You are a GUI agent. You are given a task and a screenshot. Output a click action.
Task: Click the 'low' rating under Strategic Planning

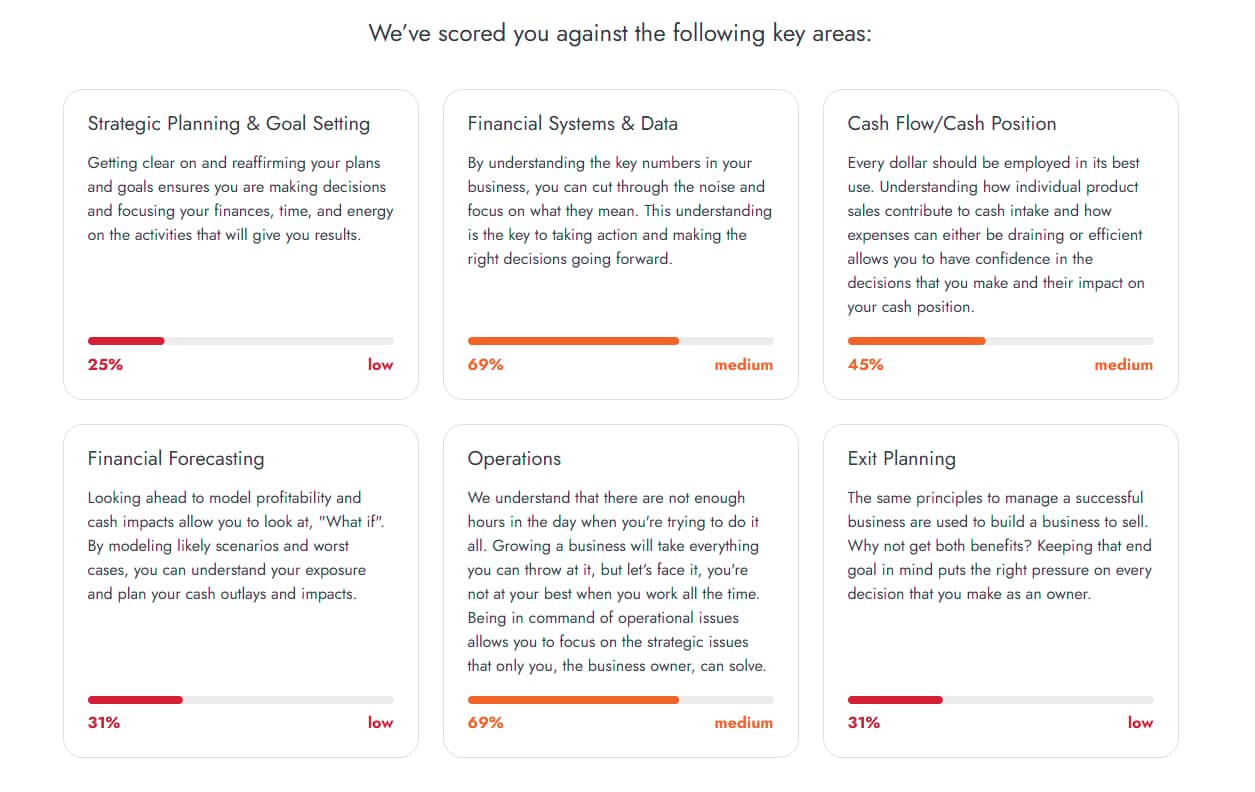coord(380,365)
